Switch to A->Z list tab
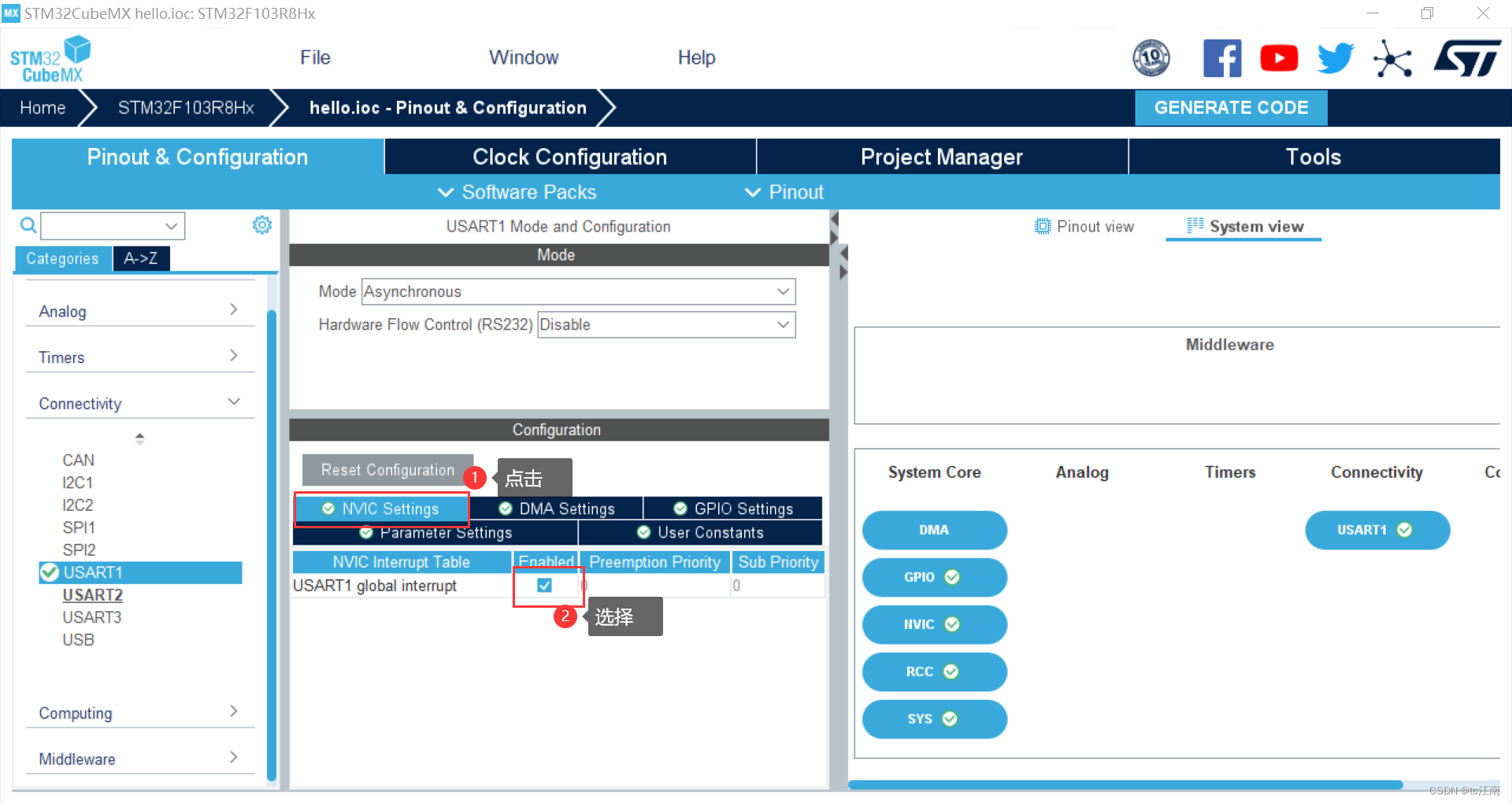 (x=141, y=258)
